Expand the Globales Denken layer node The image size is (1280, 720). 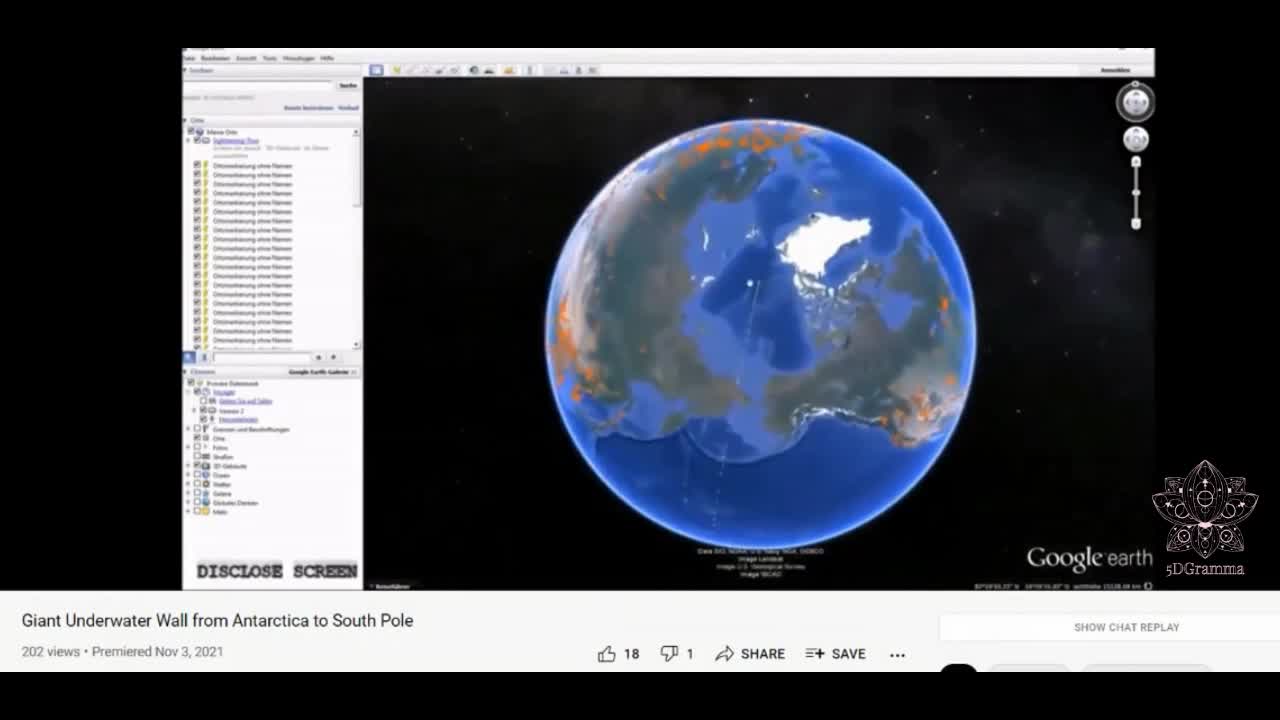[188, 502]
